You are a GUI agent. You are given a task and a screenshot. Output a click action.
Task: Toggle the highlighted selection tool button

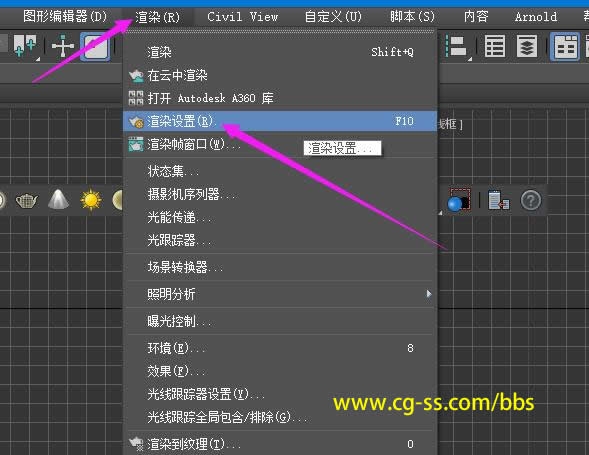click(95, 47)
